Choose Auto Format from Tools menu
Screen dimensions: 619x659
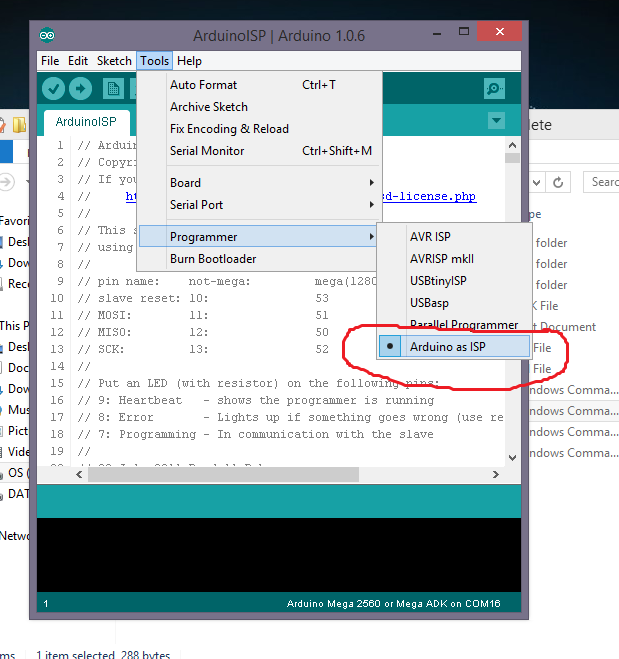tap(260, 85)
